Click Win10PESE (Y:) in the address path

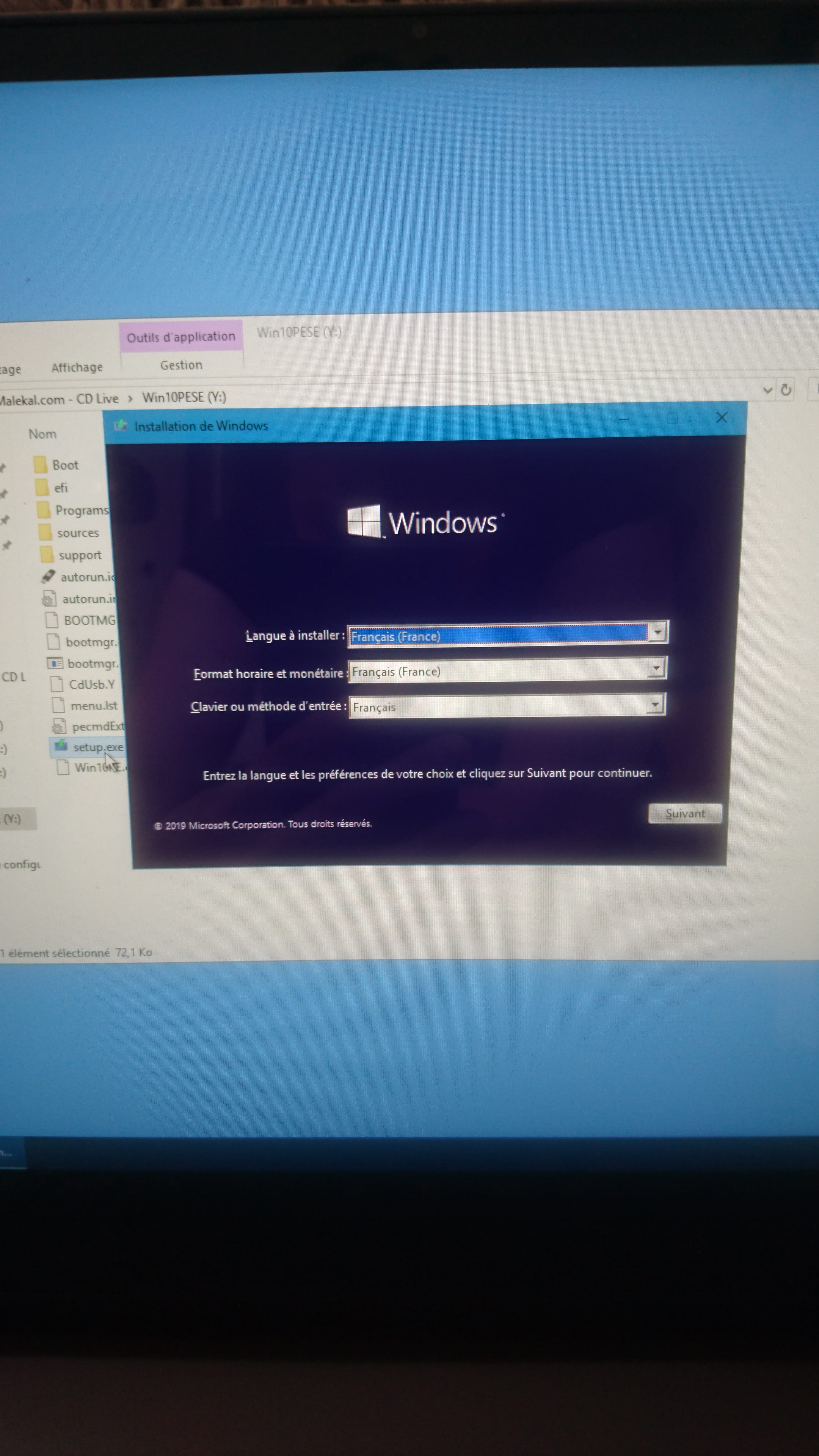[184, 397]
